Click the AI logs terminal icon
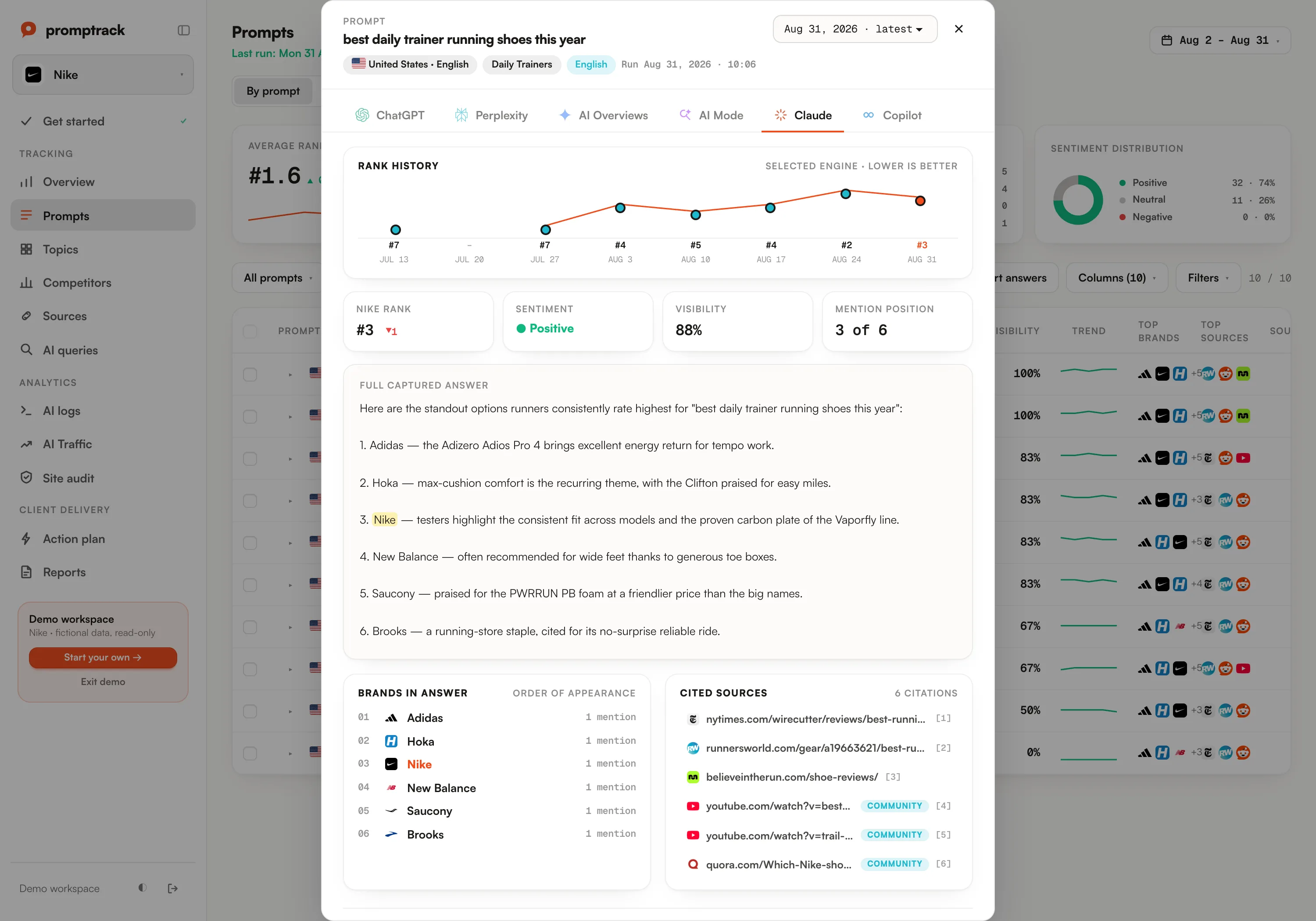 tap(26, 411)
